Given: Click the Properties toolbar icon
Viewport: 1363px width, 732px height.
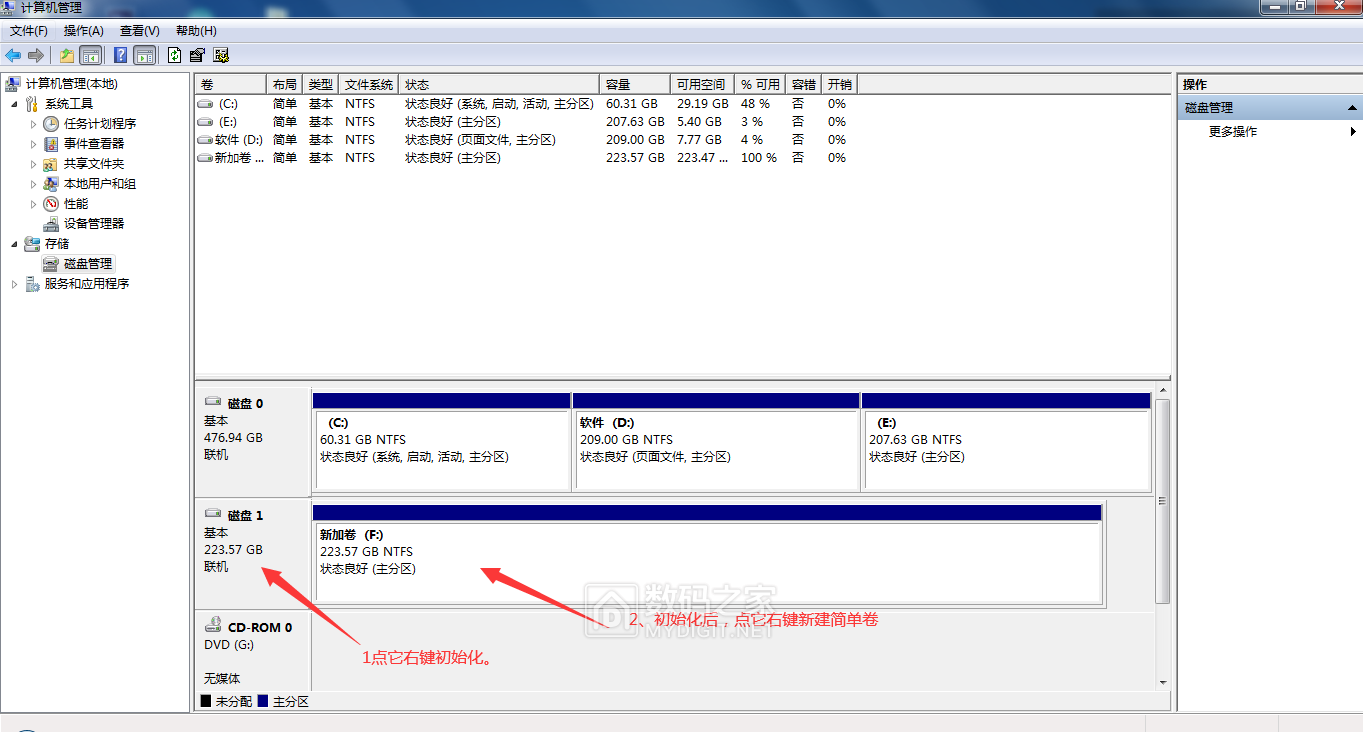Looking at the screenshot, I should [197, 55].
